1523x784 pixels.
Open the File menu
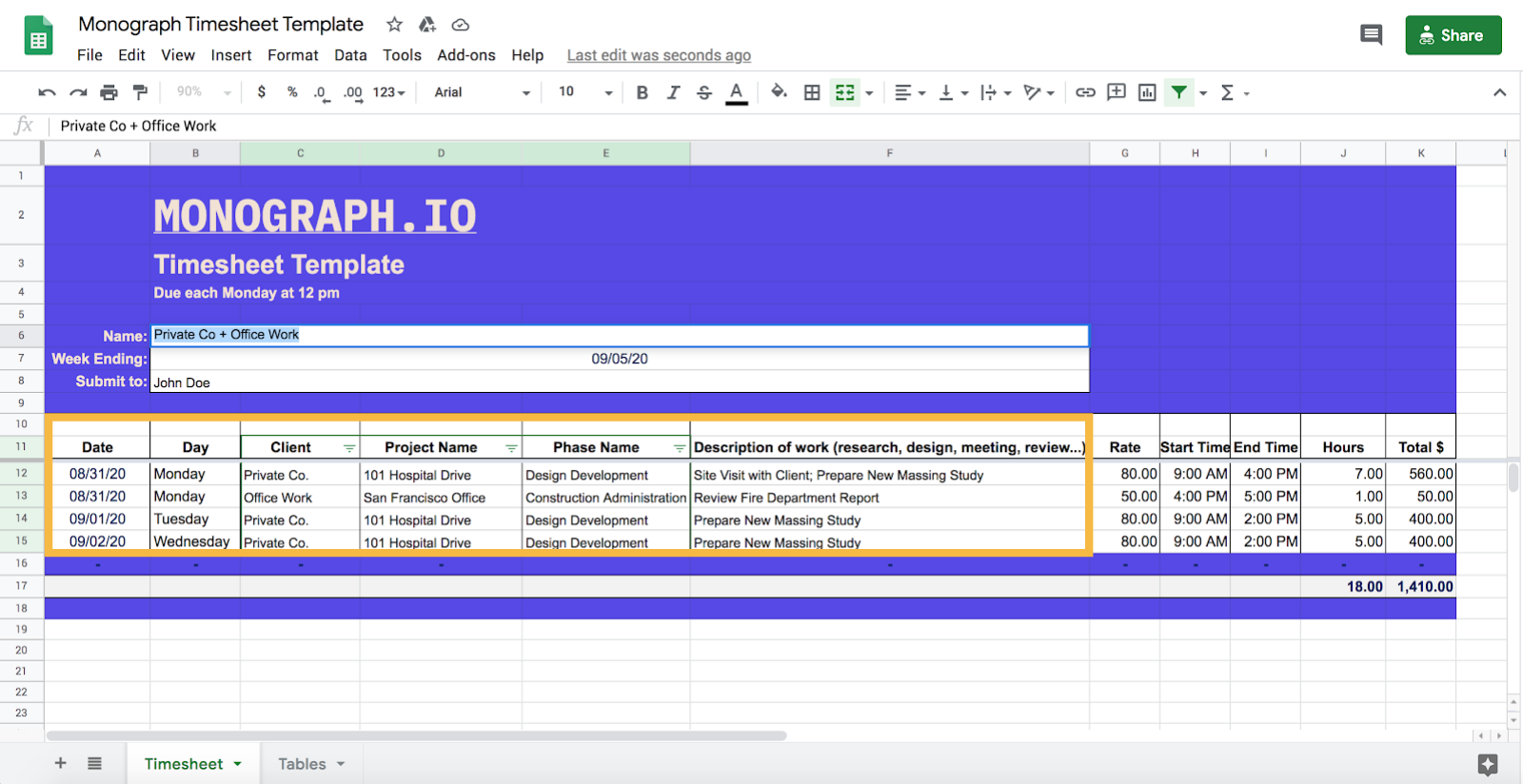point(89,55)
